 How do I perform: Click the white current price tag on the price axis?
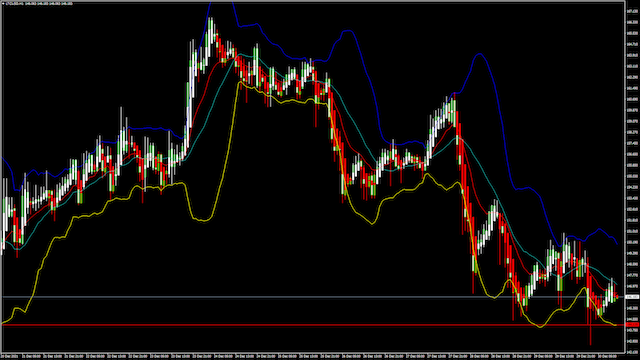pyautogui.click(x=632, y=297)
